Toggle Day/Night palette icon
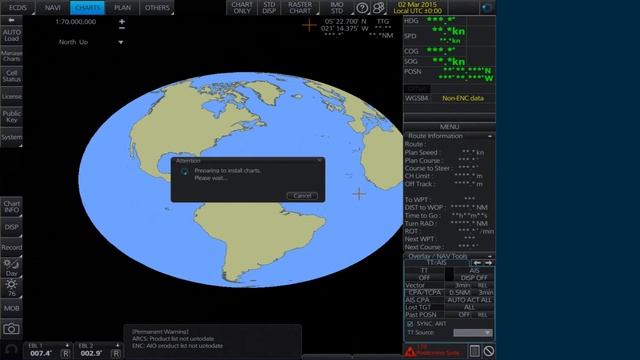Viewport: 640px width, 360px height. 11,268
